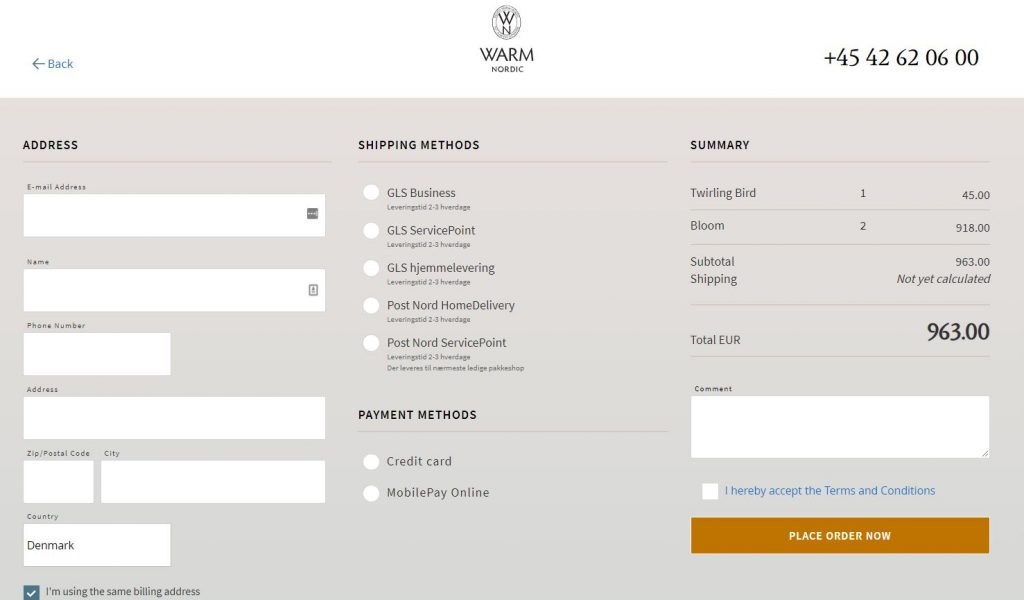Select GLS Business shipping method
Image resolution: width=1024 pixels, height=600 pixels.
371,192
